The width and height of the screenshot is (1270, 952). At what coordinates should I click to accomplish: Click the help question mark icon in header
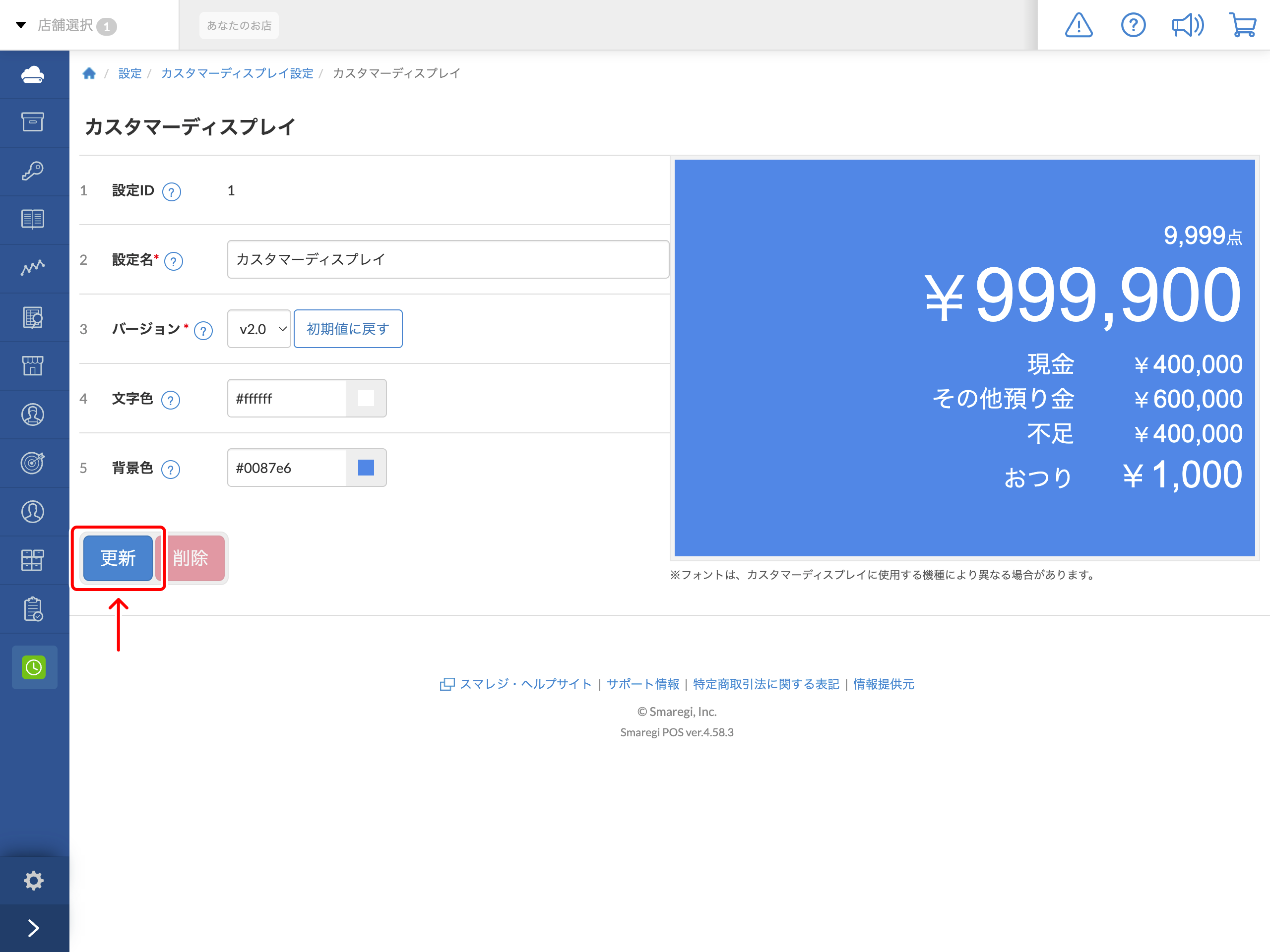coord(1133,25)
